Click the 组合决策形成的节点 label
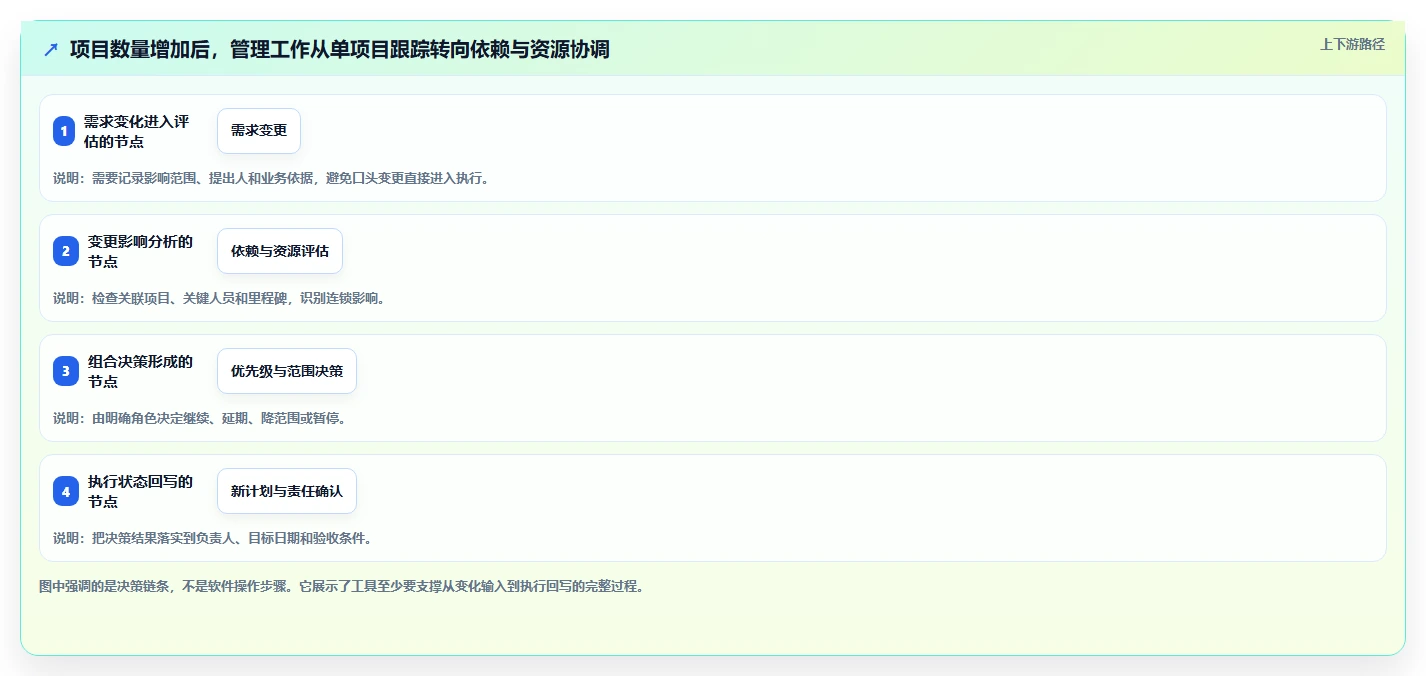This screenshot has height=676, width=1426. [x=140, y=371]
